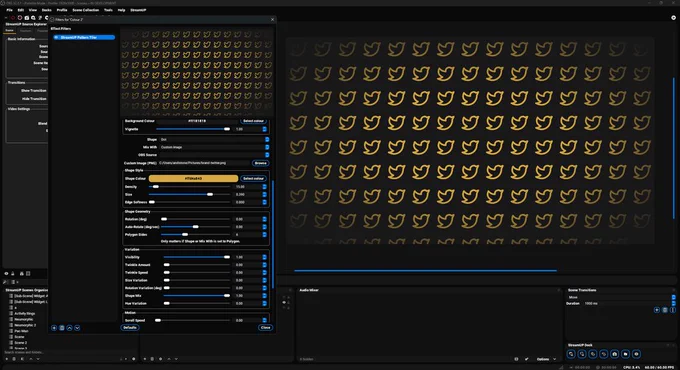Click the Auto-Rotate slider
The image size is (680, 370).
click(196, 227)
